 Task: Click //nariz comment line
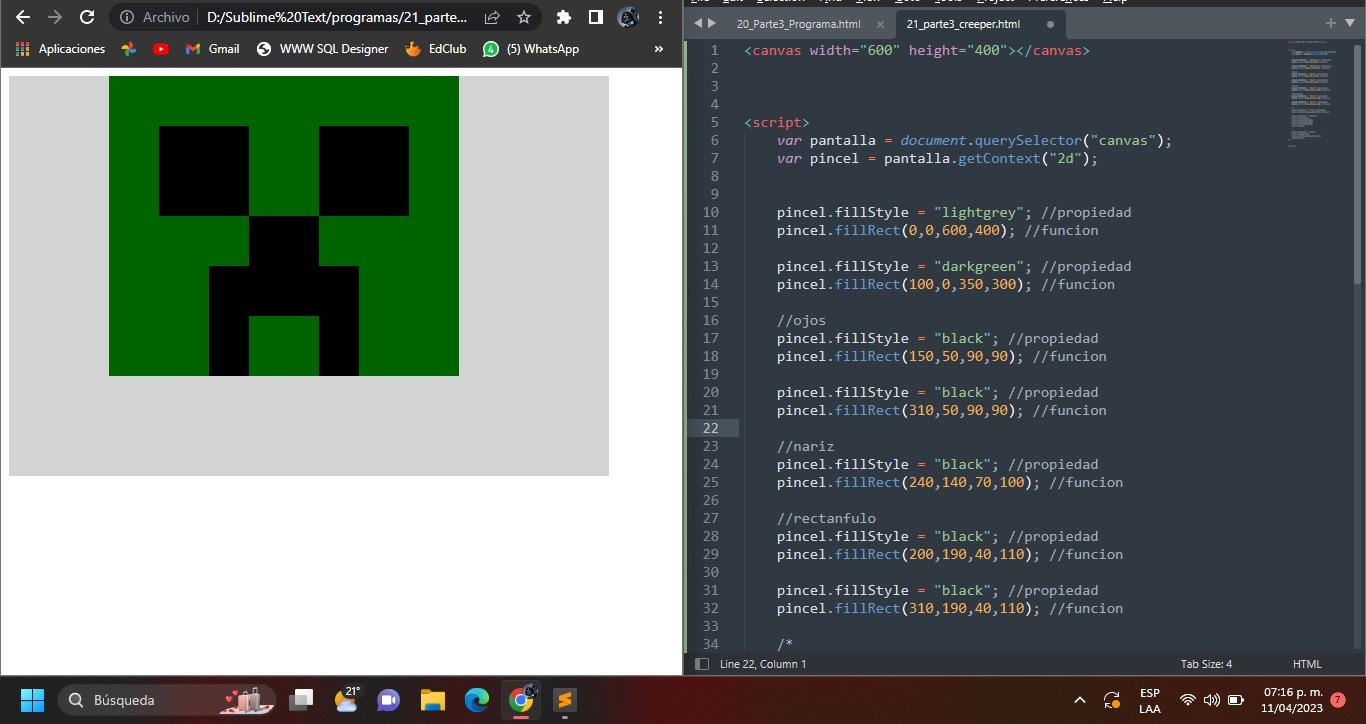[806, 446]
